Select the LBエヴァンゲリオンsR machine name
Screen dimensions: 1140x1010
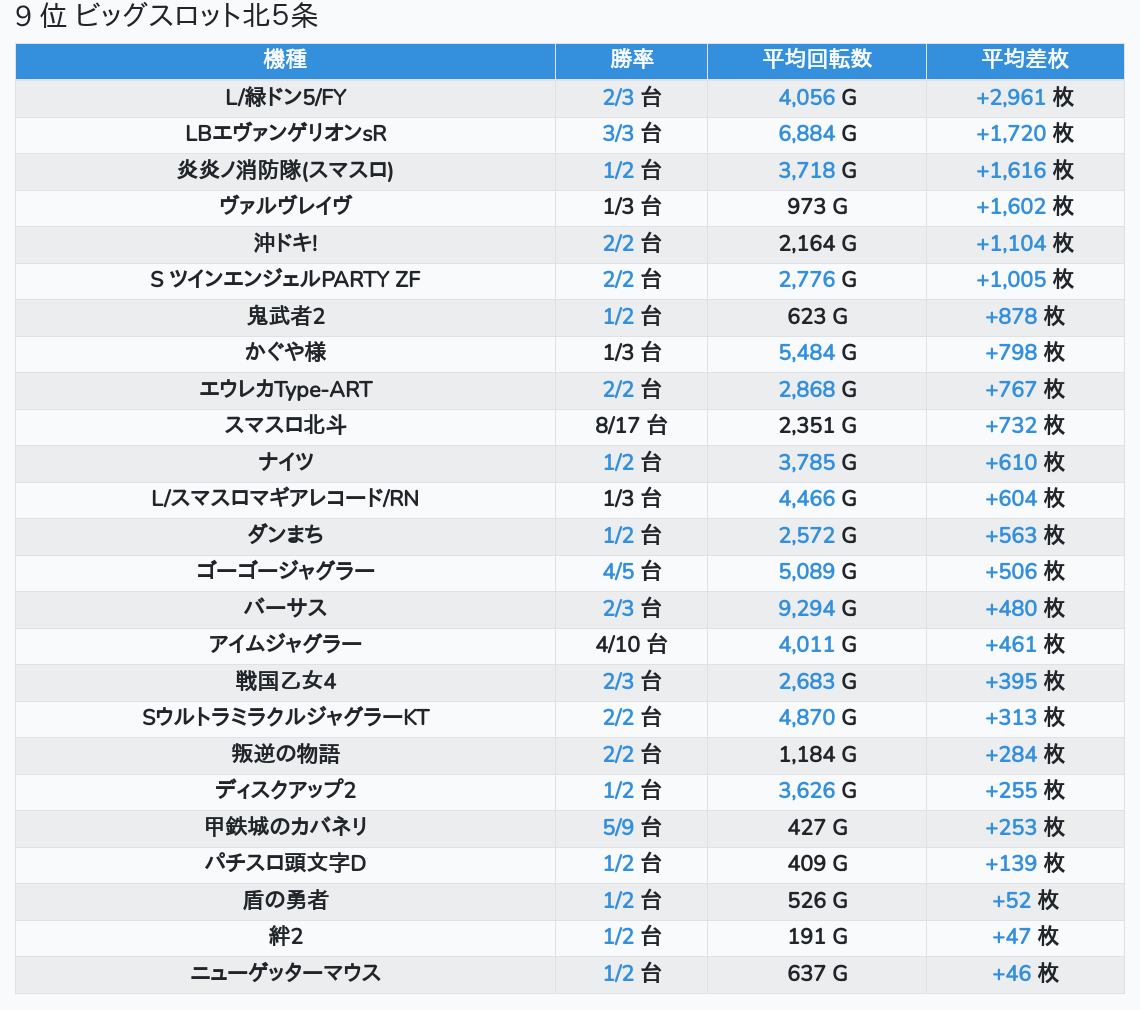point(285,134)
